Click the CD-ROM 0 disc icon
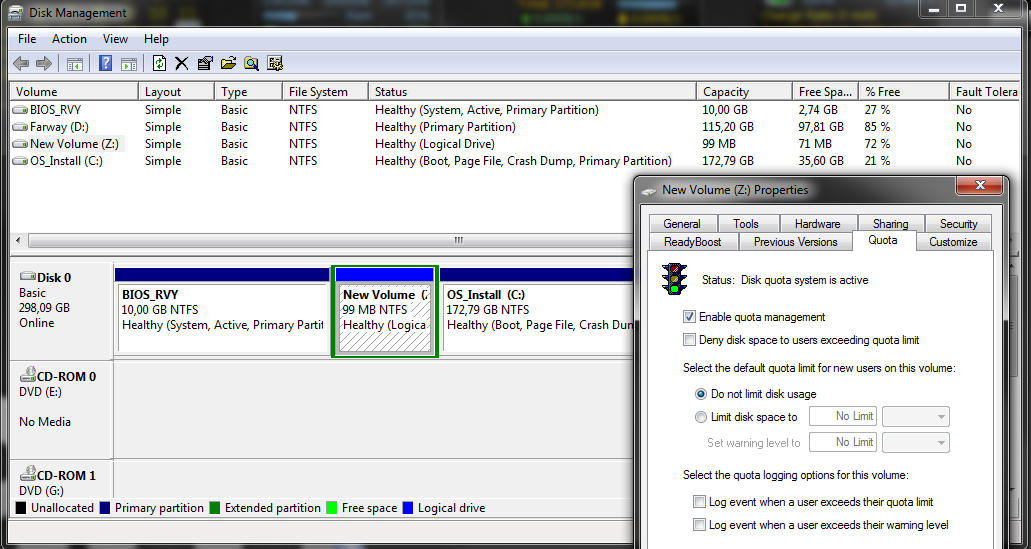The width and height of the screenshot is (1031, 549). click(28, 375)
